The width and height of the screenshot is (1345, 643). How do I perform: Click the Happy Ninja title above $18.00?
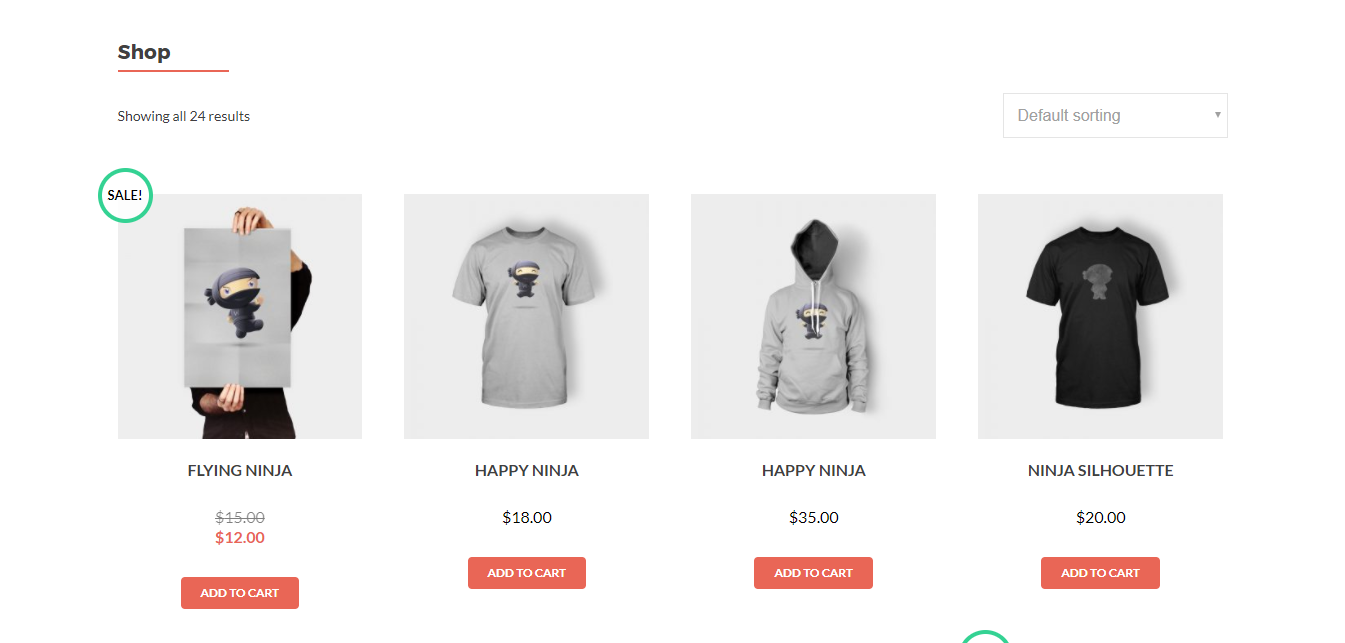[x=527, y=470]
